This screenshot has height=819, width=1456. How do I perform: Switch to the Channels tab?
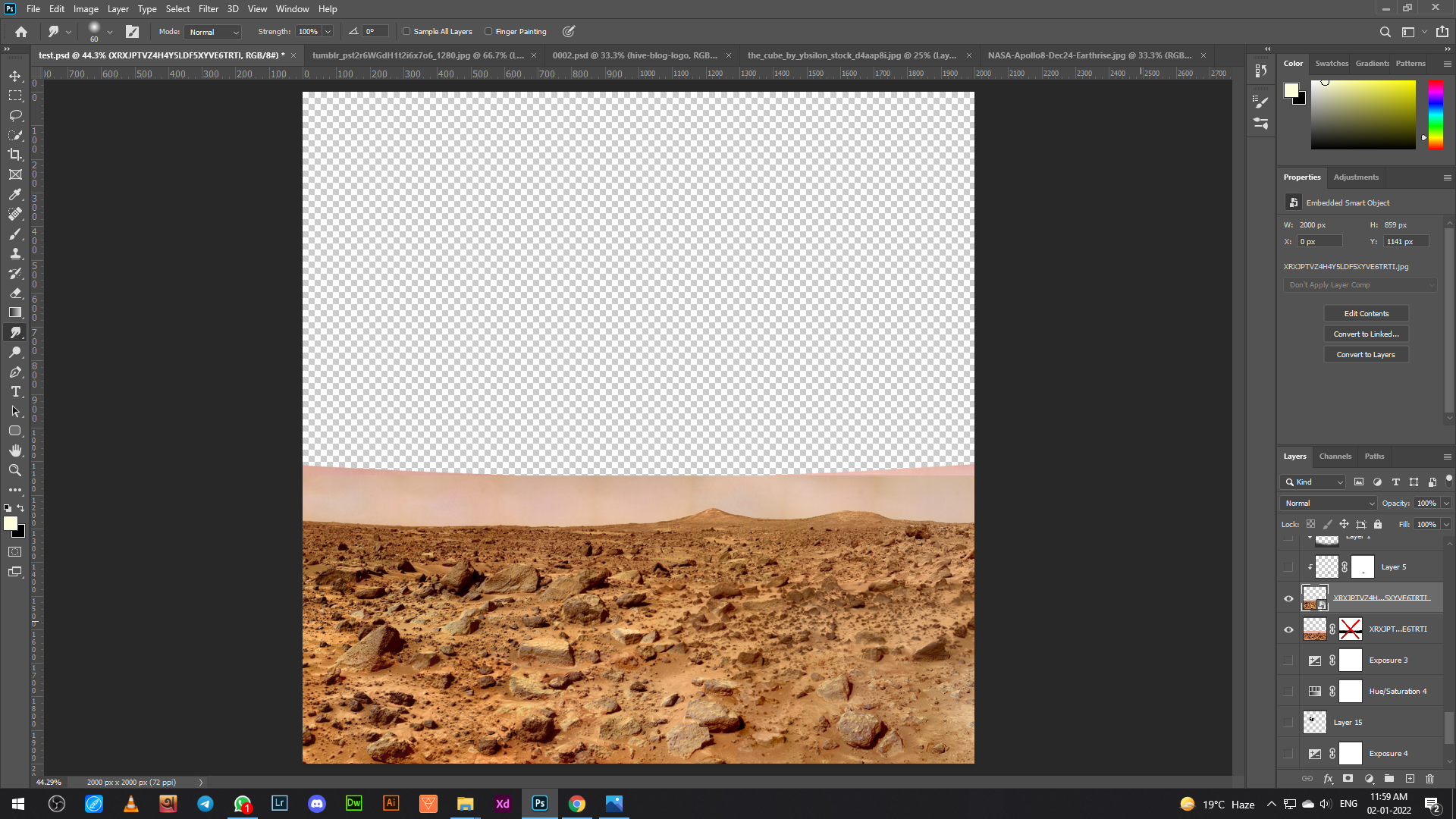1335,457
